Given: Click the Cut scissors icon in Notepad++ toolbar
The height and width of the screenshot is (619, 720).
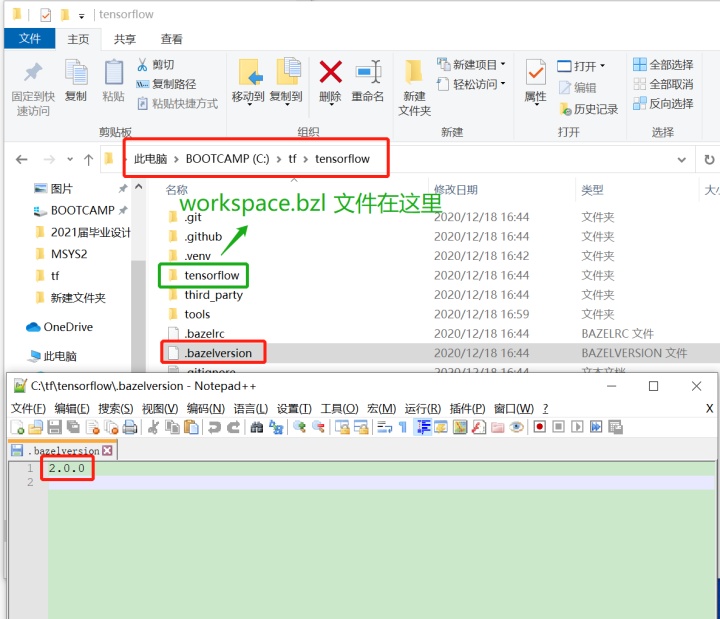Looking at the screenshot, I should pos(153,428).
